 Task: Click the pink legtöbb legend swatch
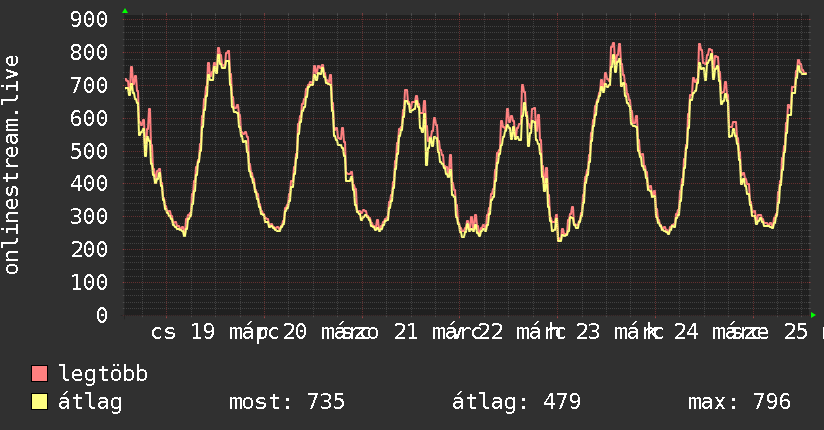tap(39, 373)
